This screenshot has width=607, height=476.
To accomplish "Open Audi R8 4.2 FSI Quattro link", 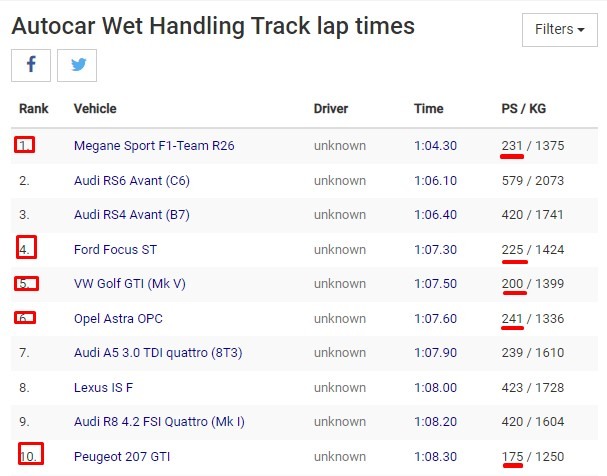I will coord(159,421).
